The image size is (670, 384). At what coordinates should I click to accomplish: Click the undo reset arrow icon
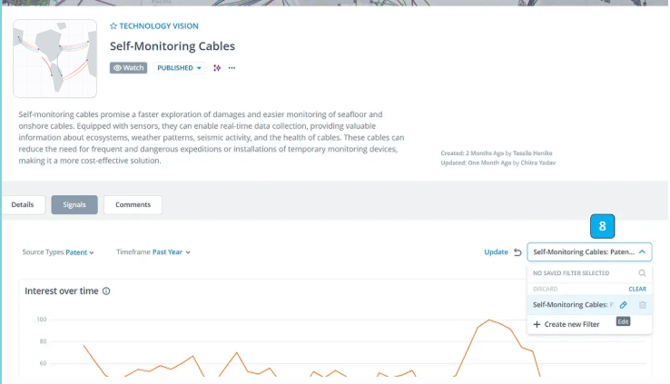tap(517, 252)
